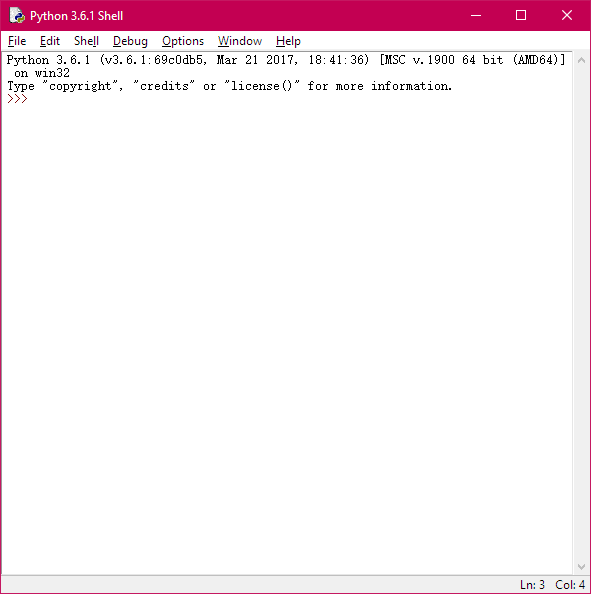Click the scrollbar up arrow
Viewport: 591px width, 594px height.
pyautogui.click(x=582, y=60)
